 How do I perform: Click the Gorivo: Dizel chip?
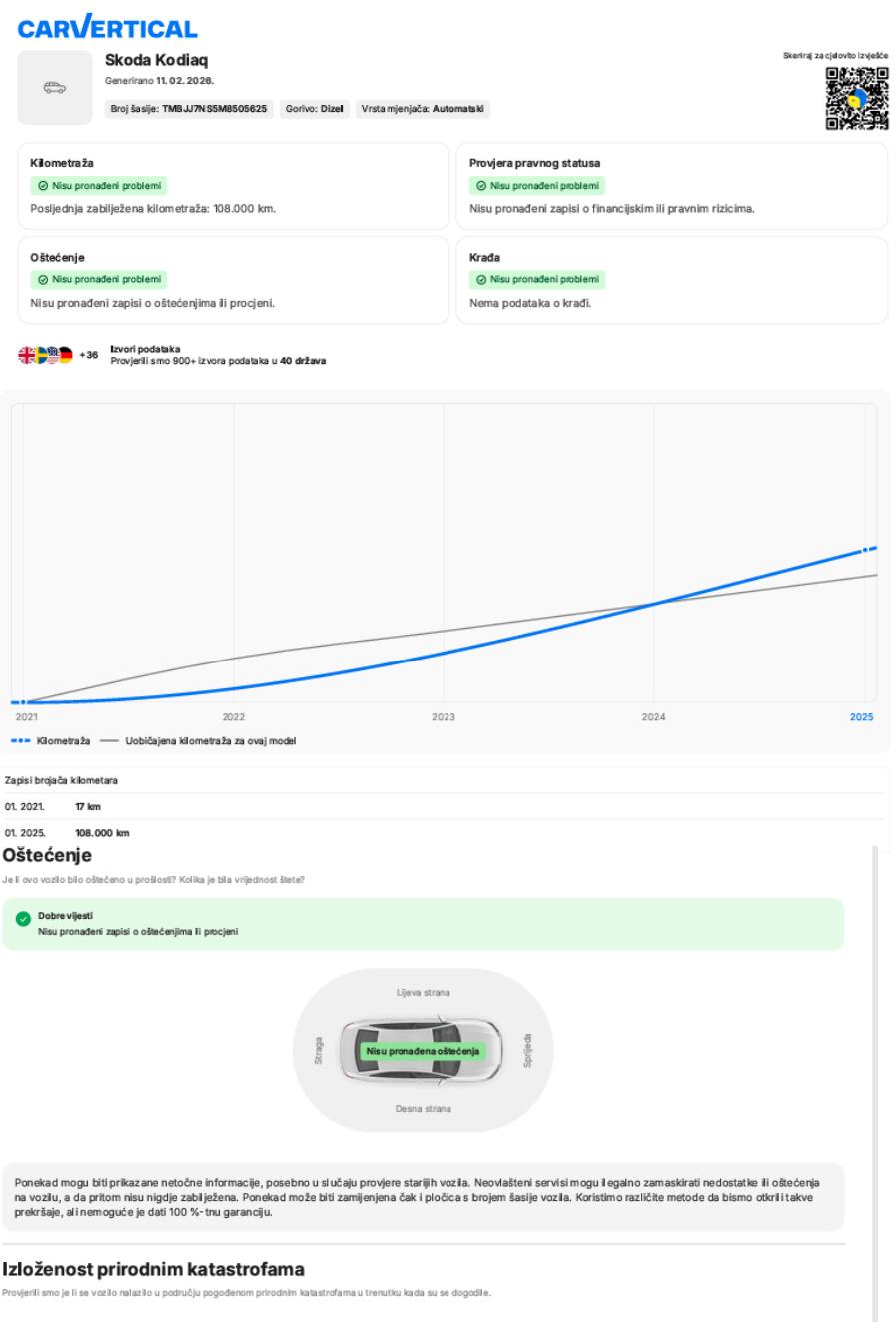314,109
